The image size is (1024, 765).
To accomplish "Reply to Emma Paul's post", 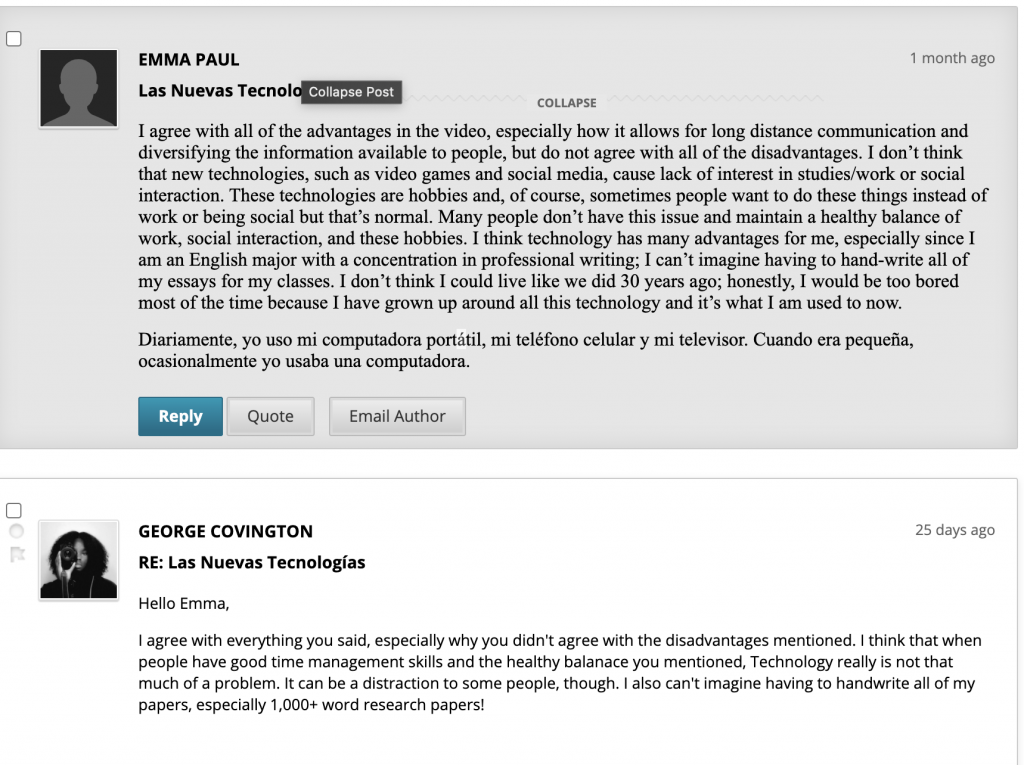I will point(180,416).
